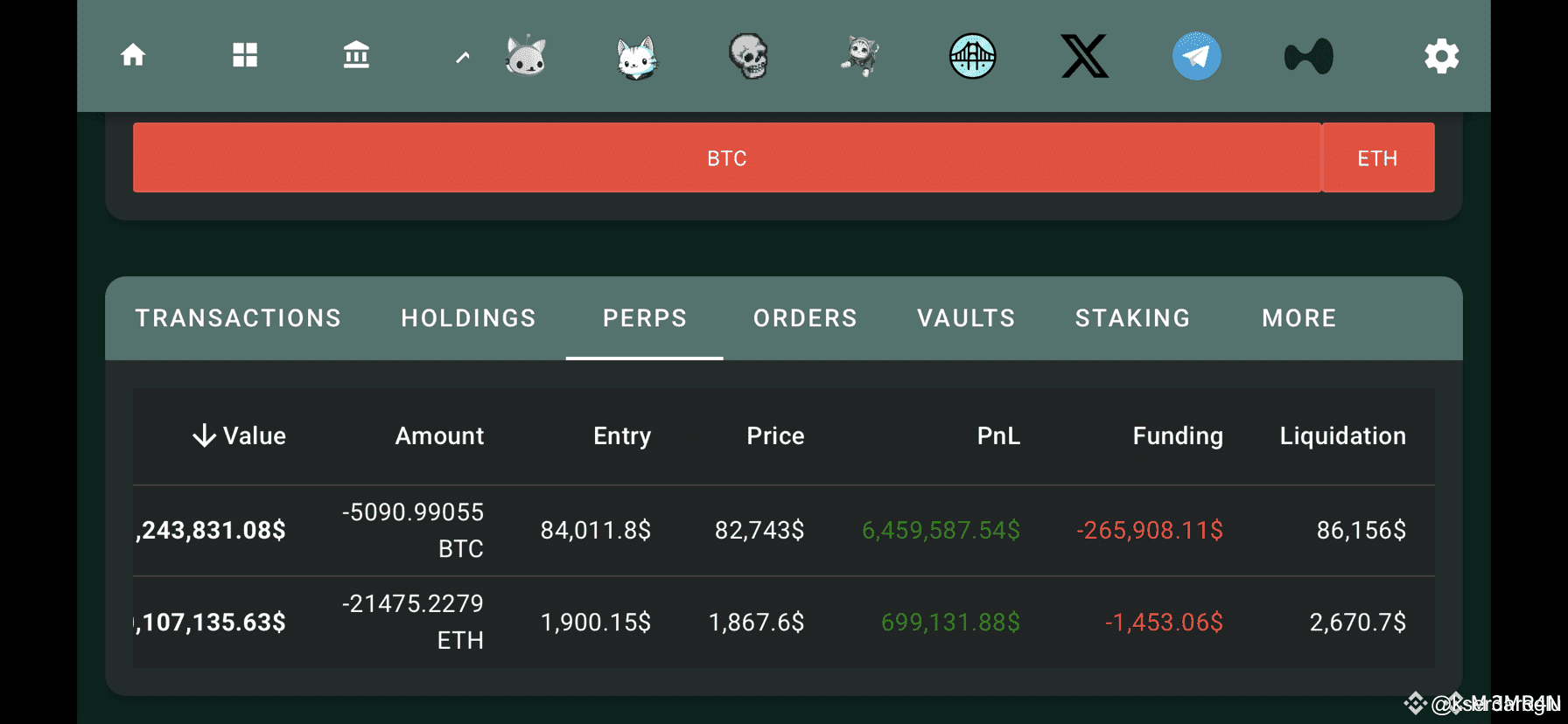Select the ETH allocation segment

[1378, 157]
